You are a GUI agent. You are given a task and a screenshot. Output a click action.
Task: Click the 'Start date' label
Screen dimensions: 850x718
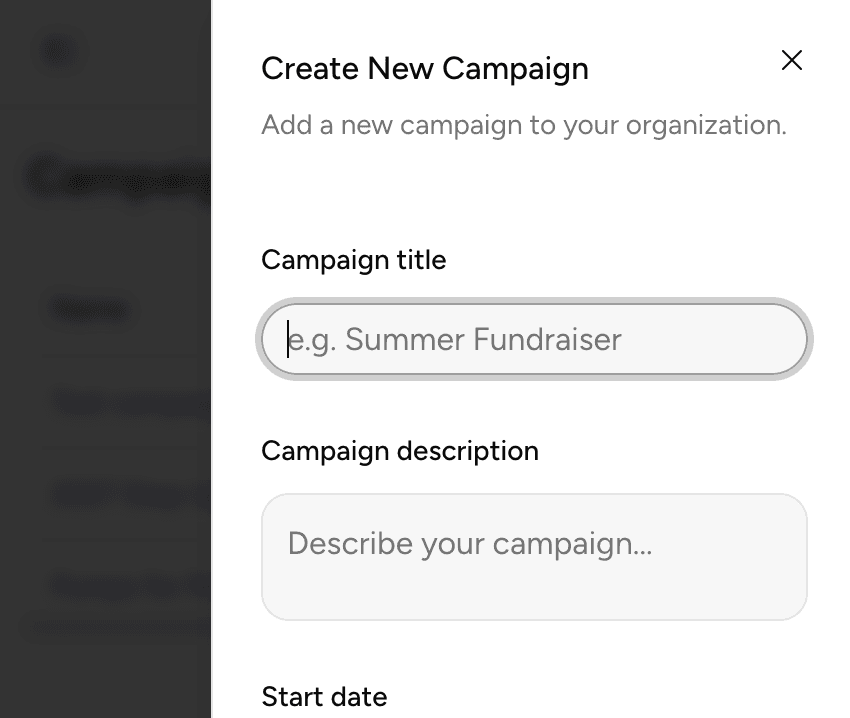pos(322,697)
